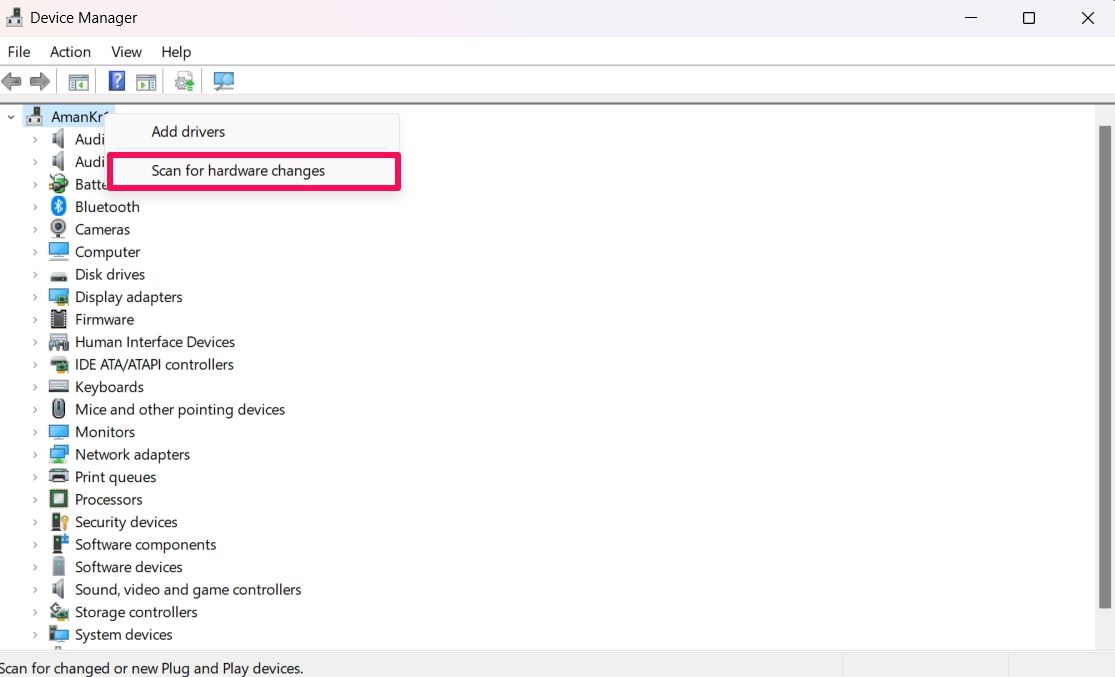Click the Mice and other pointing devices icon
The width and height of the screenshot is (1115, 677).
[x=58, y=409]
